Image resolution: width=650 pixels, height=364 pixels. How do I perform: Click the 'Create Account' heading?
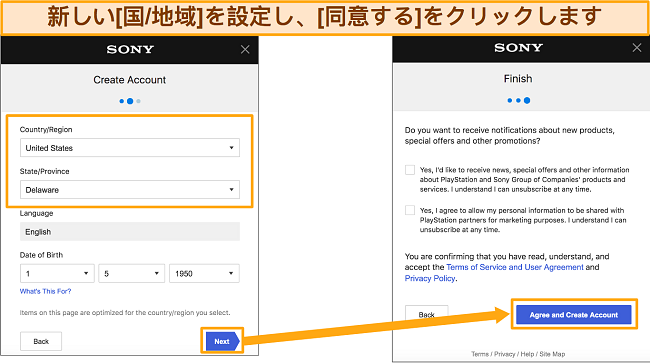click(x=129, y=80)
